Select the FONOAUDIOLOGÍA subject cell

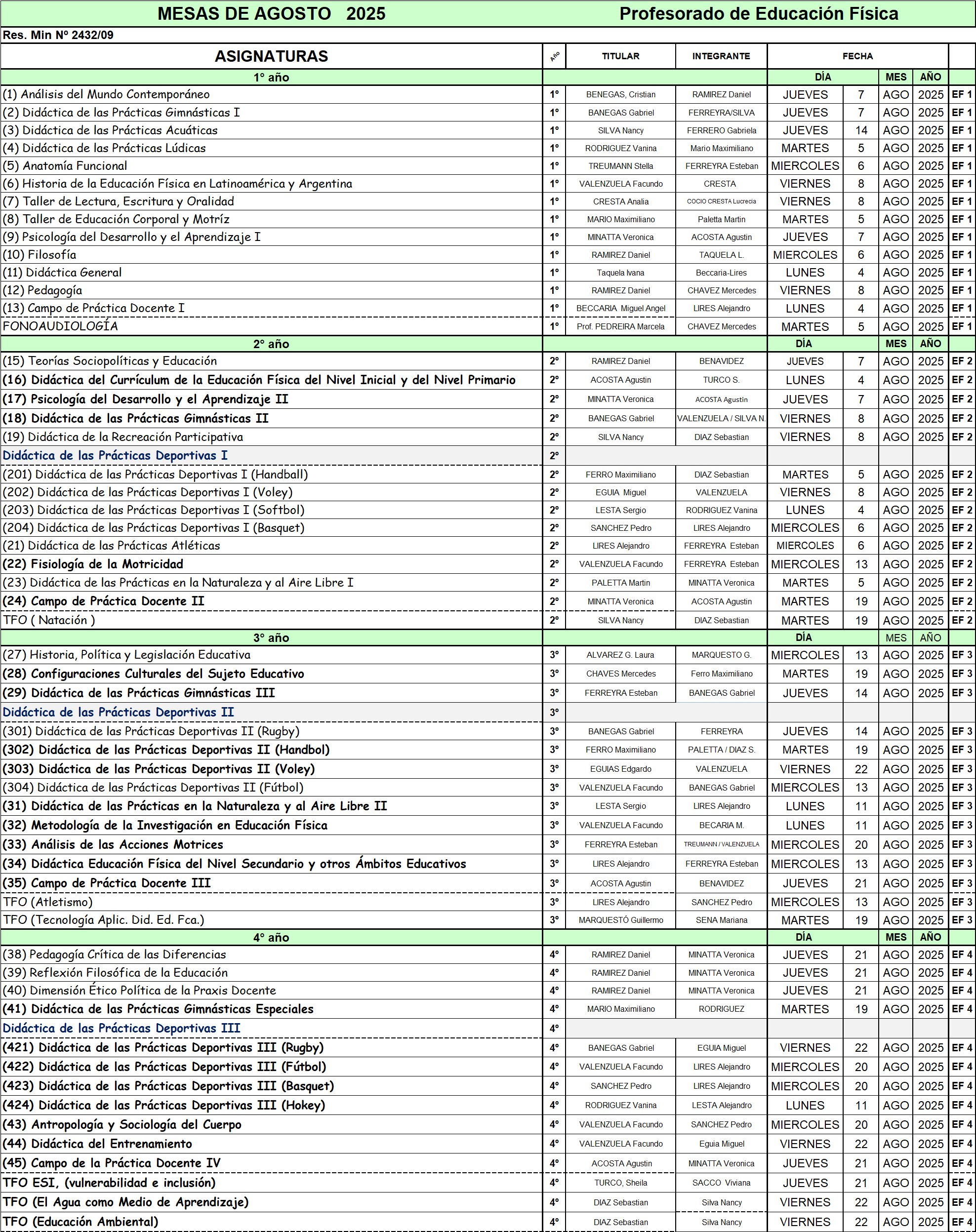pyautogui.click(x=272, y=326)
